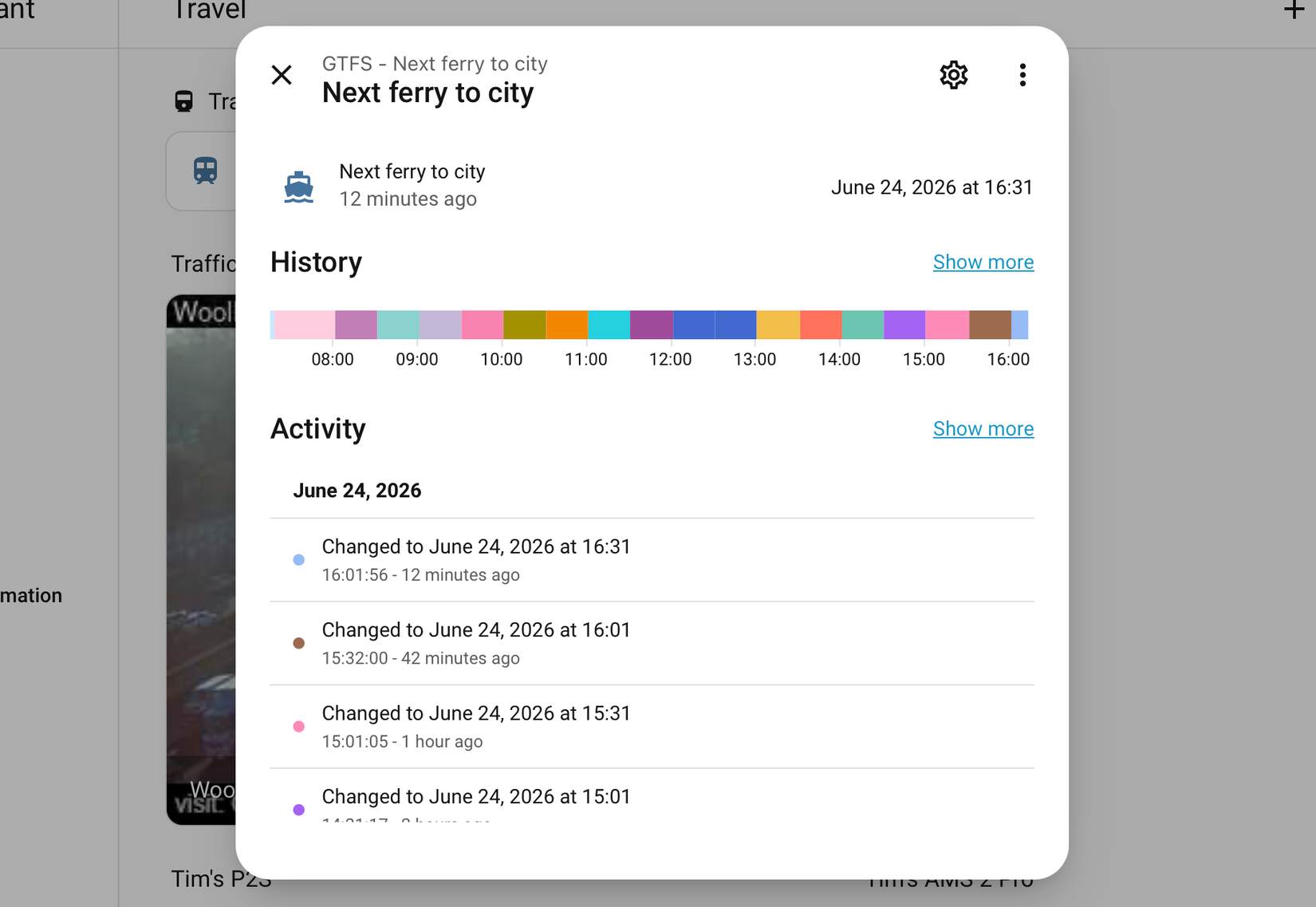Open the three-dot overflow menu

(x=1022, y=75)
